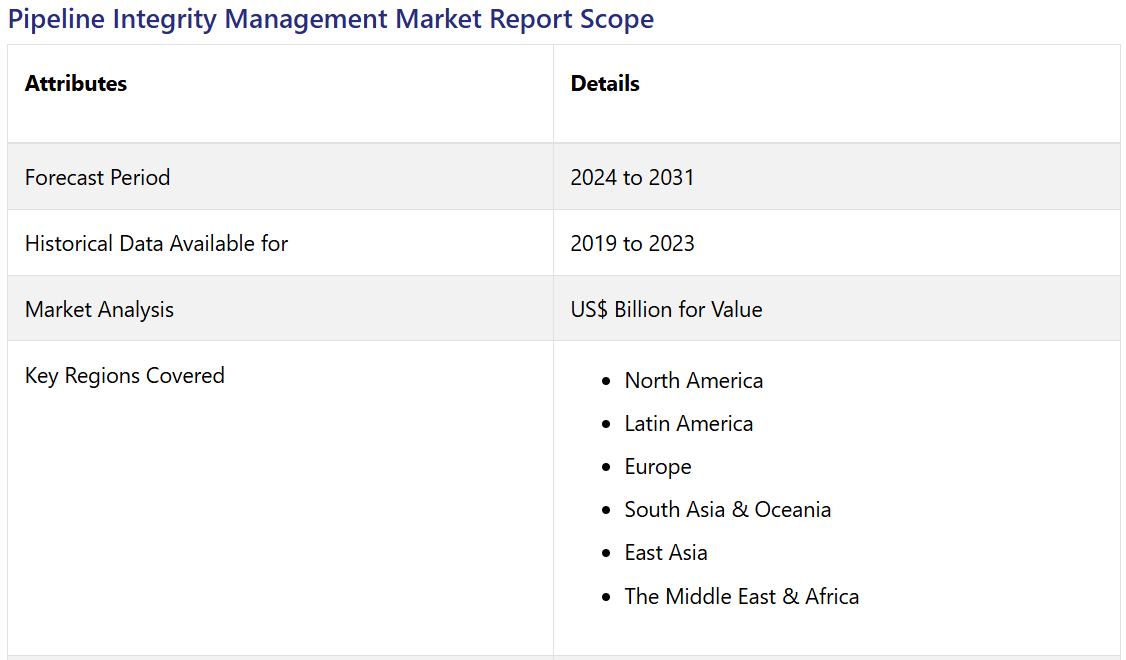Click The Middle East & Africa item

(x=741, y=597)
